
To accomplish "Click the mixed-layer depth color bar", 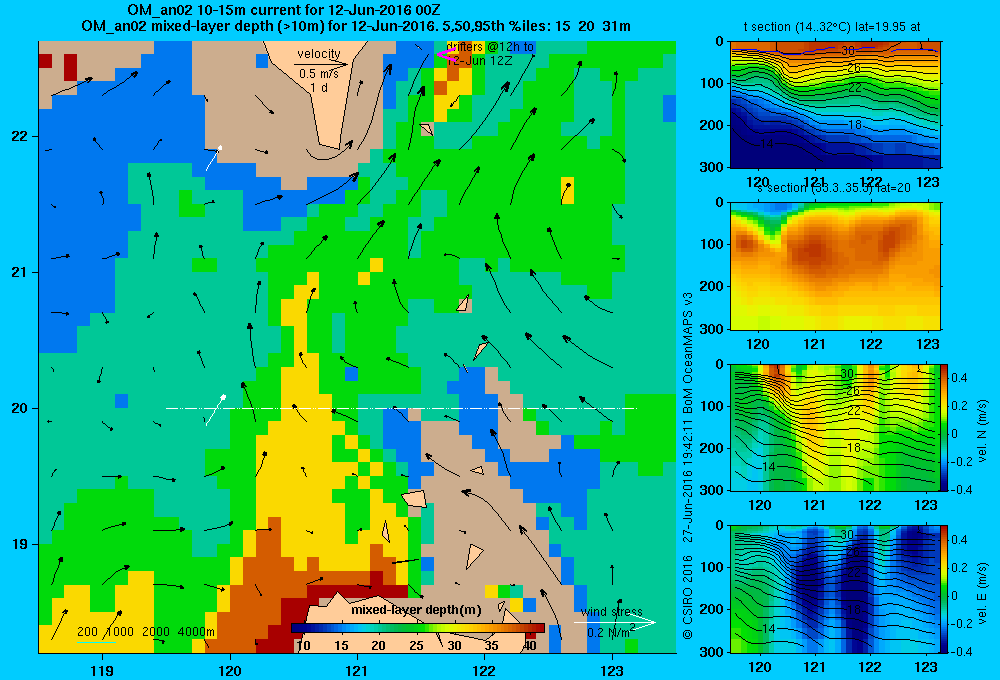I will tap(418, 628).
